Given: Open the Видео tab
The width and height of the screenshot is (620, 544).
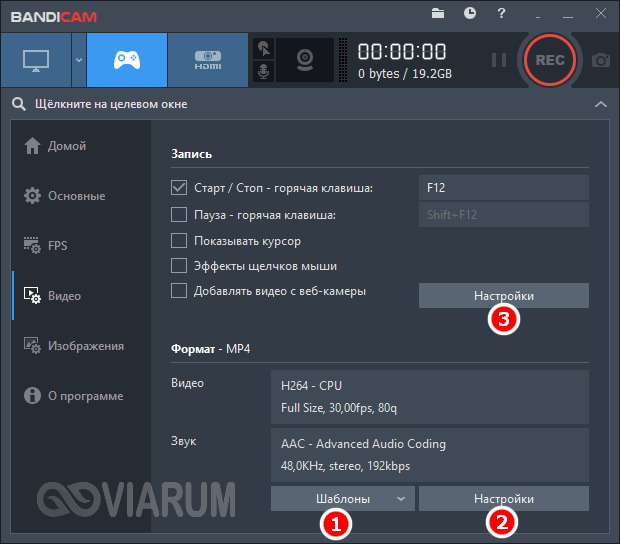Looking at the screenshot, I should click(81, 295).
